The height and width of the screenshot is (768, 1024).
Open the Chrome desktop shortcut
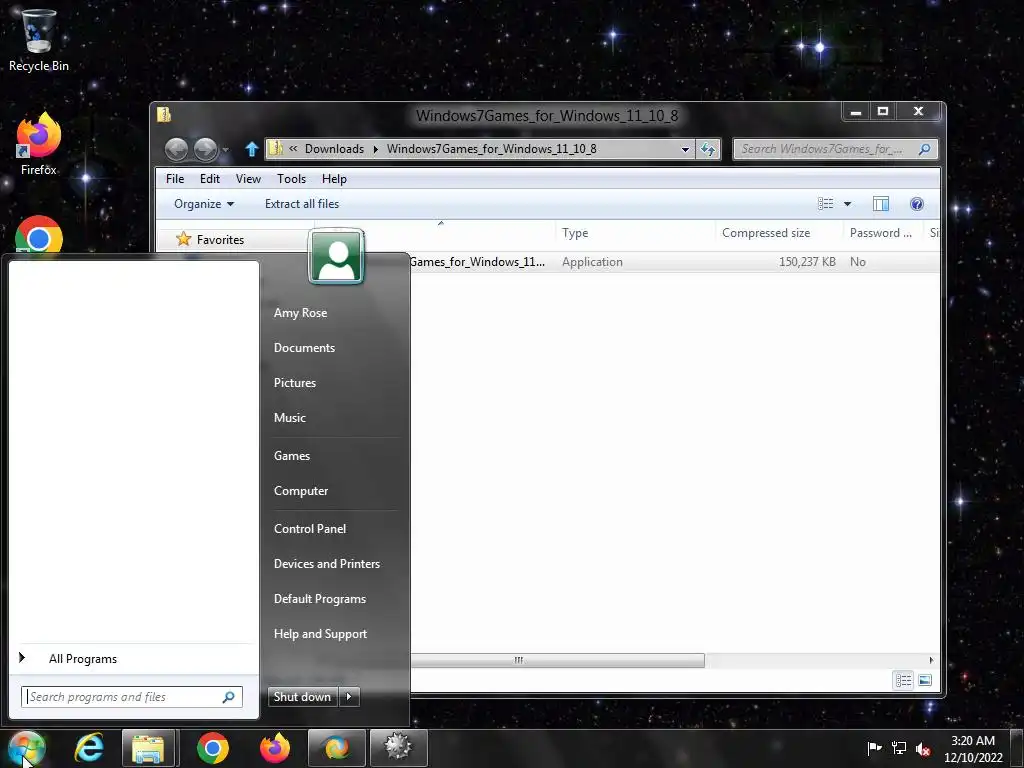pos(39,235)
